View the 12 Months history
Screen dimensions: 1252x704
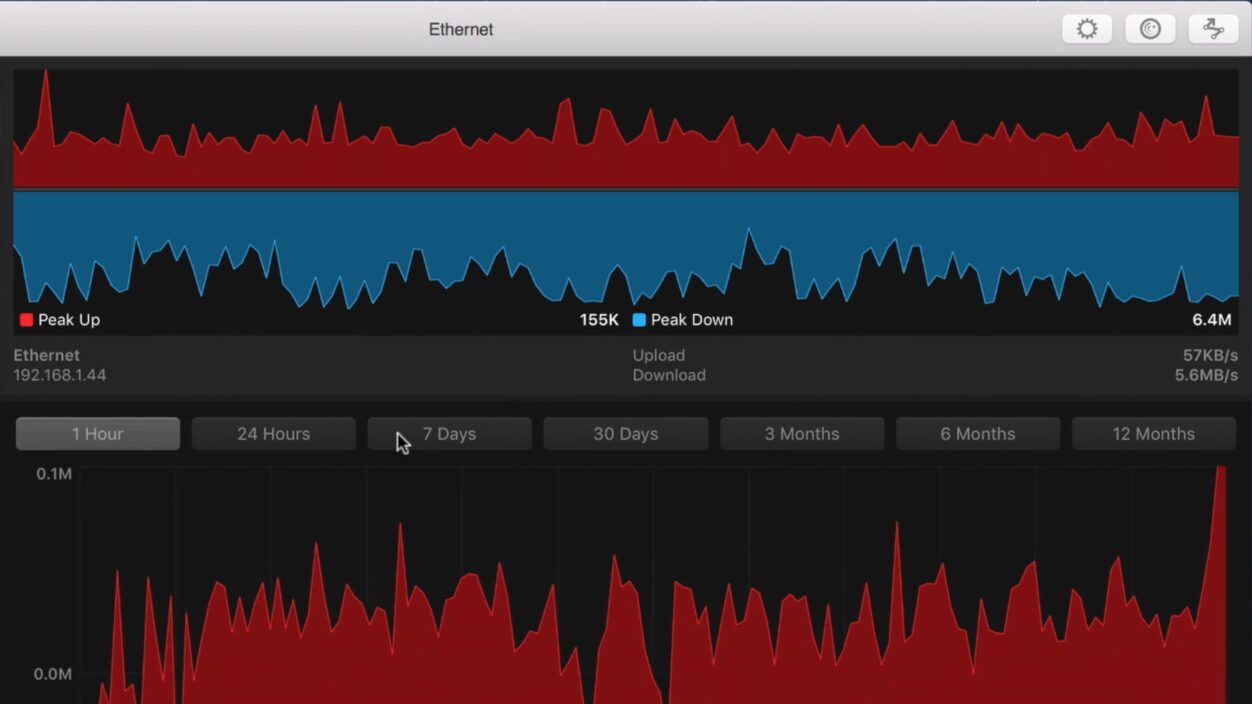tap(1153, 434)
